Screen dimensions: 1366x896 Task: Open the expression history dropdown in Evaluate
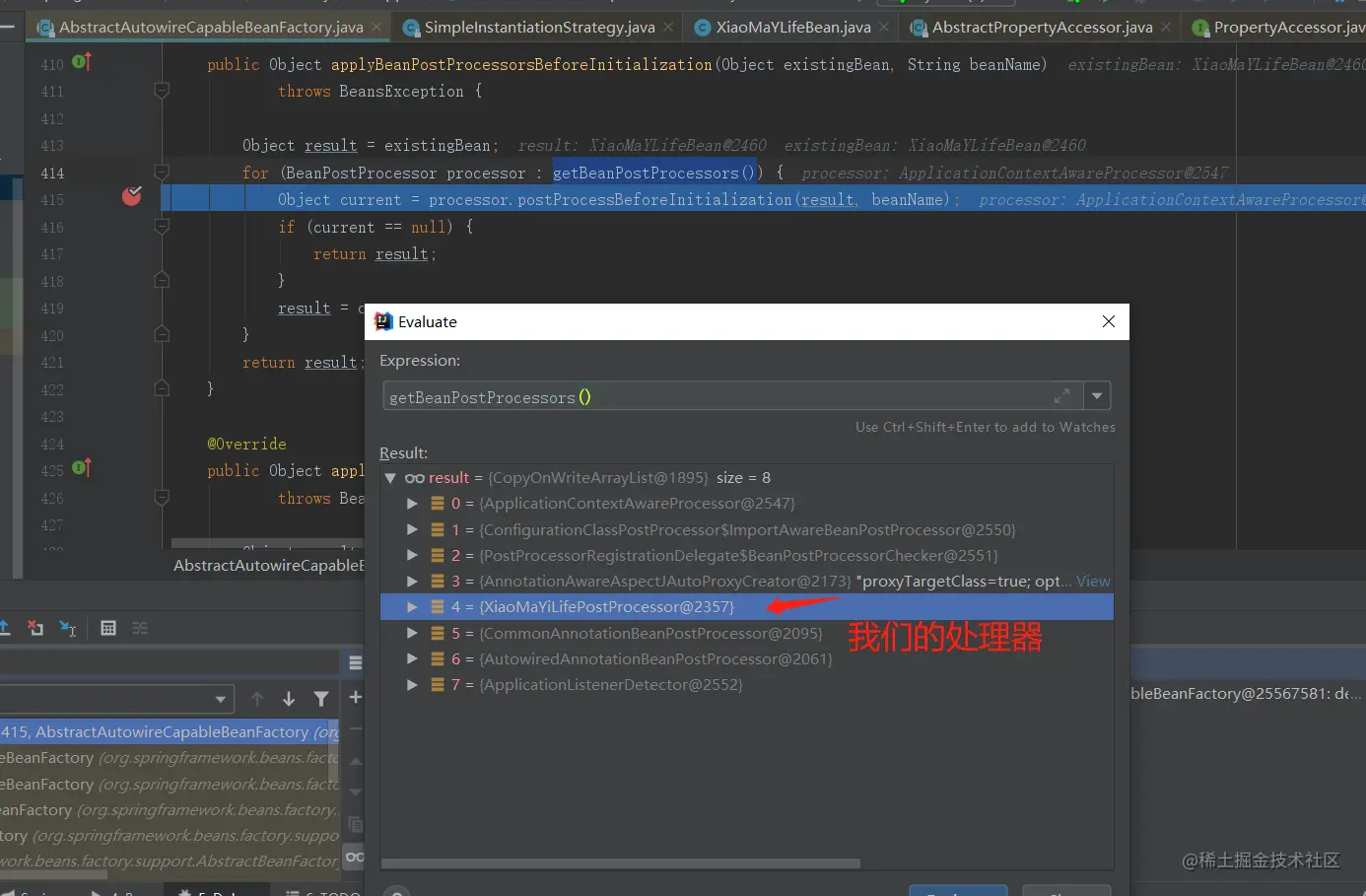[1097, 396]
